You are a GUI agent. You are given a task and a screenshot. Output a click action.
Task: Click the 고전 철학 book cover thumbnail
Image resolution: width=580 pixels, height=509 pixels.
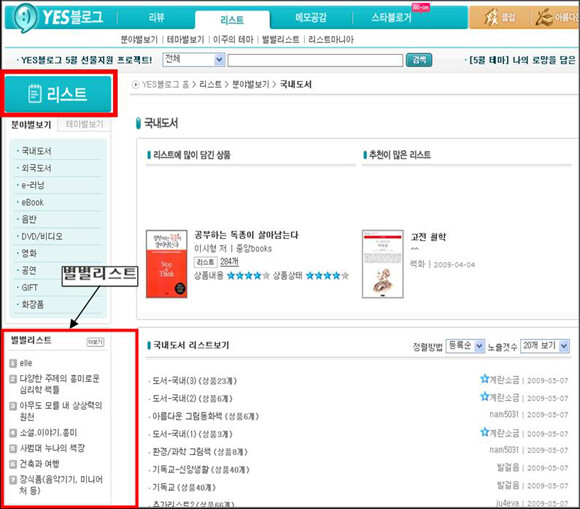click(x=382, y=264)
